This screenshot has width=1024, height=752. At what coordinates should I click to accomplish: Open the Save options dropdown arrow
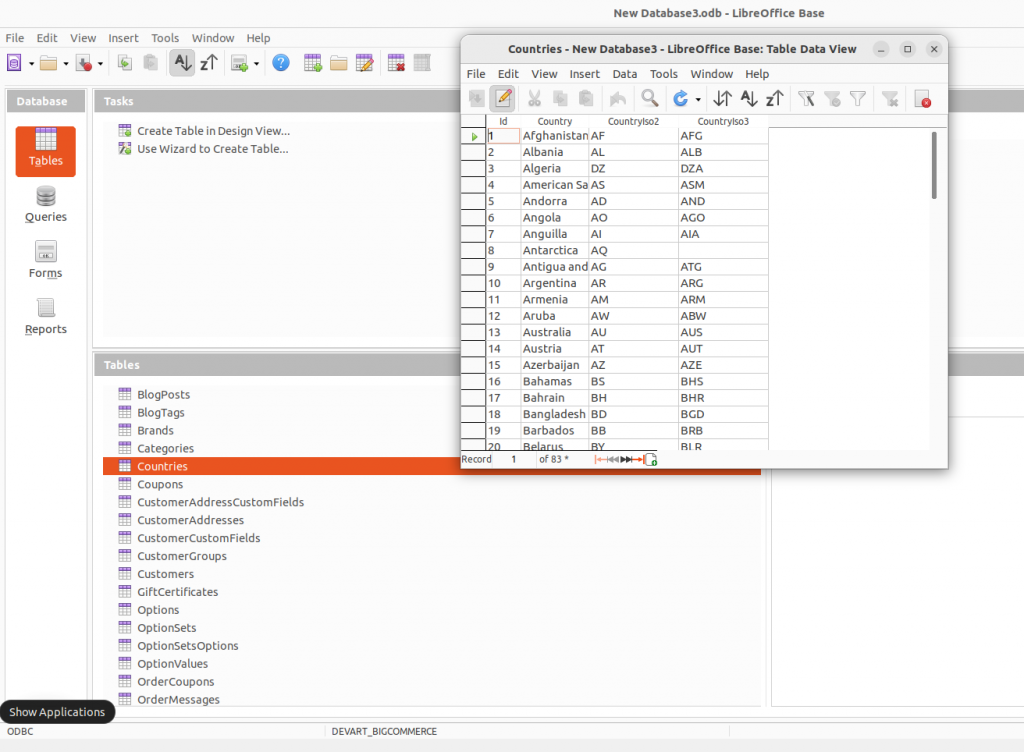click(x=101, y=64)
